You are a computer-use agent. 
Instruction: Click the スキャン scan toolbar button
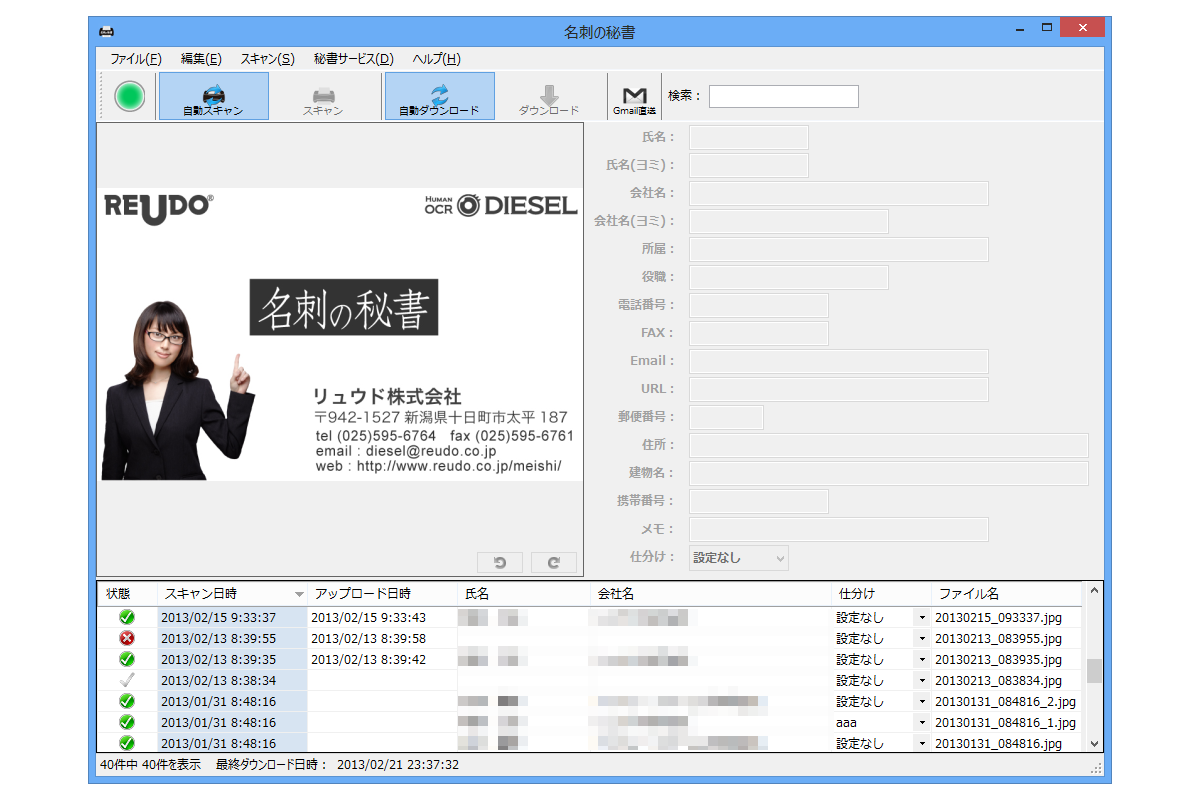tap(323, 96)
